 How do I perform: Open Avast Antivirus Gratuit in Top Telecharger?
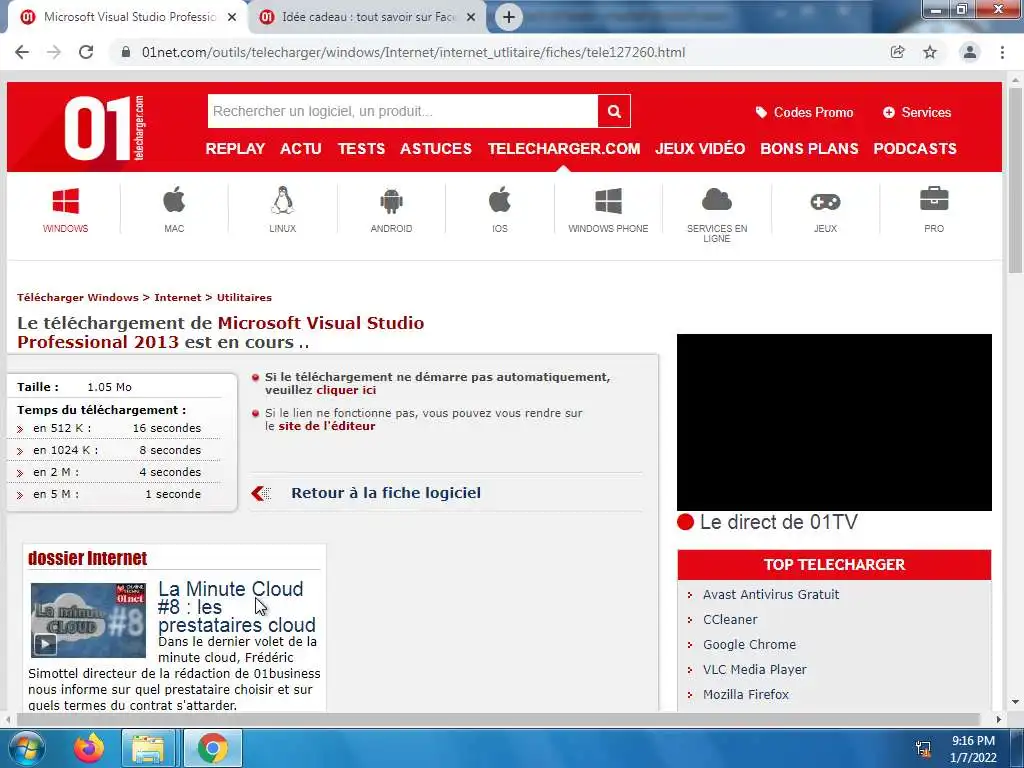[x=771, y=595]
